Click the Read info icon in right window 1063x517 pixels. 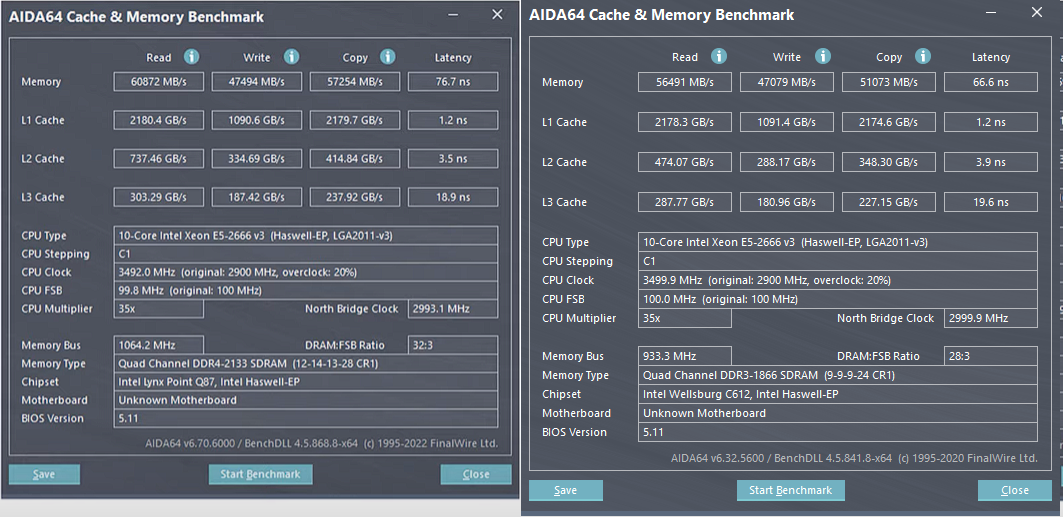(x=718, y=57)
